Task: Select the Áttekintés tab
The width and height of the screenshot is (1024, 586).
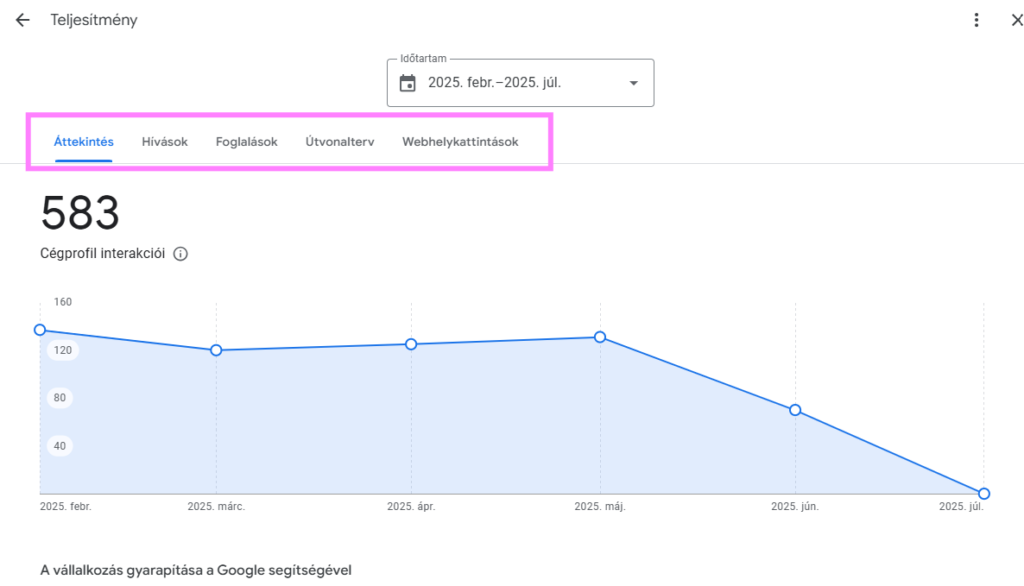Action: (x=84, y=142)
